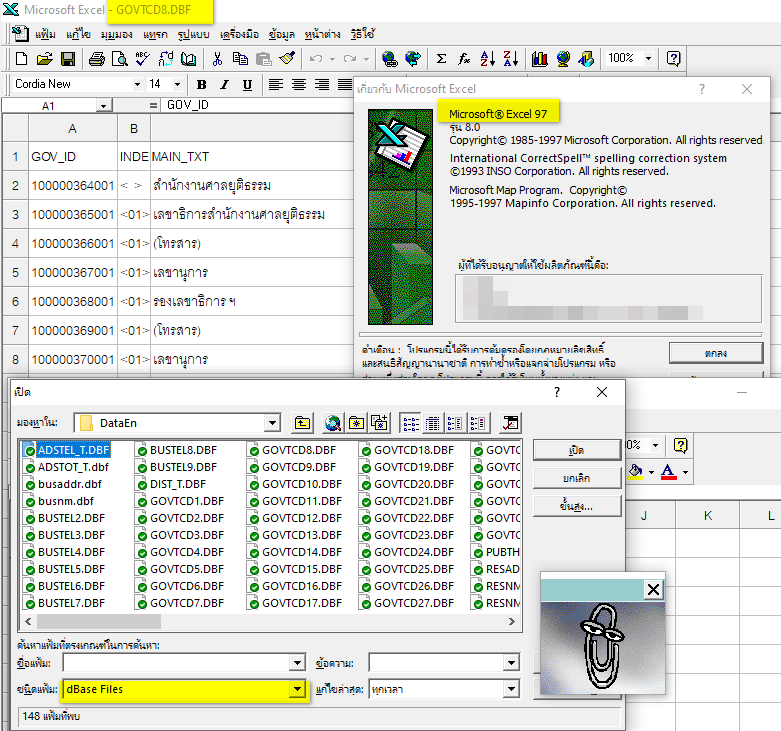Image resolution: width=781 pixels, height=731 pixels.
Task: Open the Chart Wizard icon
Action: (539, 59)
